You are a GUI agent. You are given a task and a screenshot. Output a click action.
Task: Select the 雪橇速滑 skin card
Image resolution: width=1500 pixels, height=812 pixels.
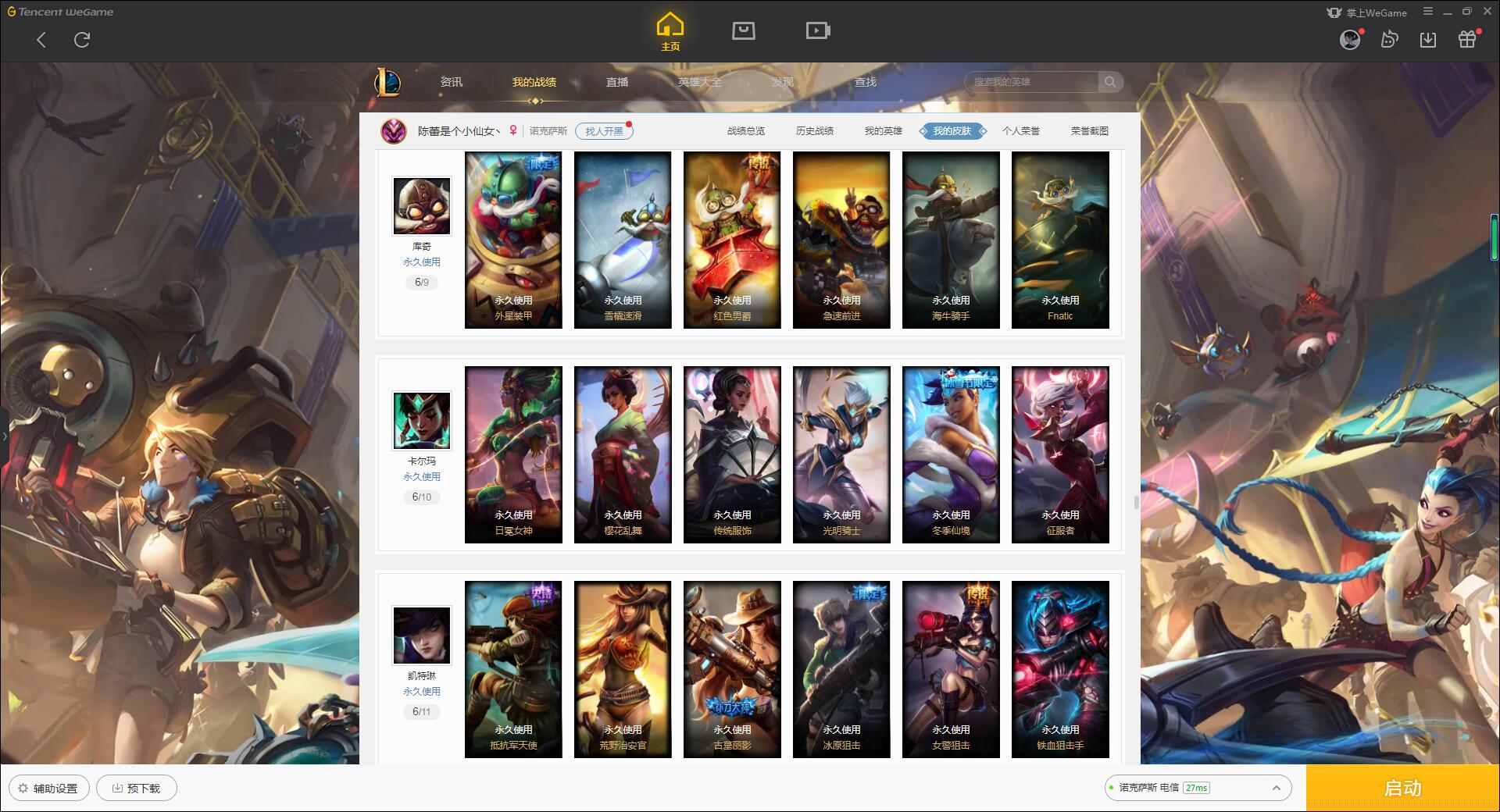tap(623, 240)
